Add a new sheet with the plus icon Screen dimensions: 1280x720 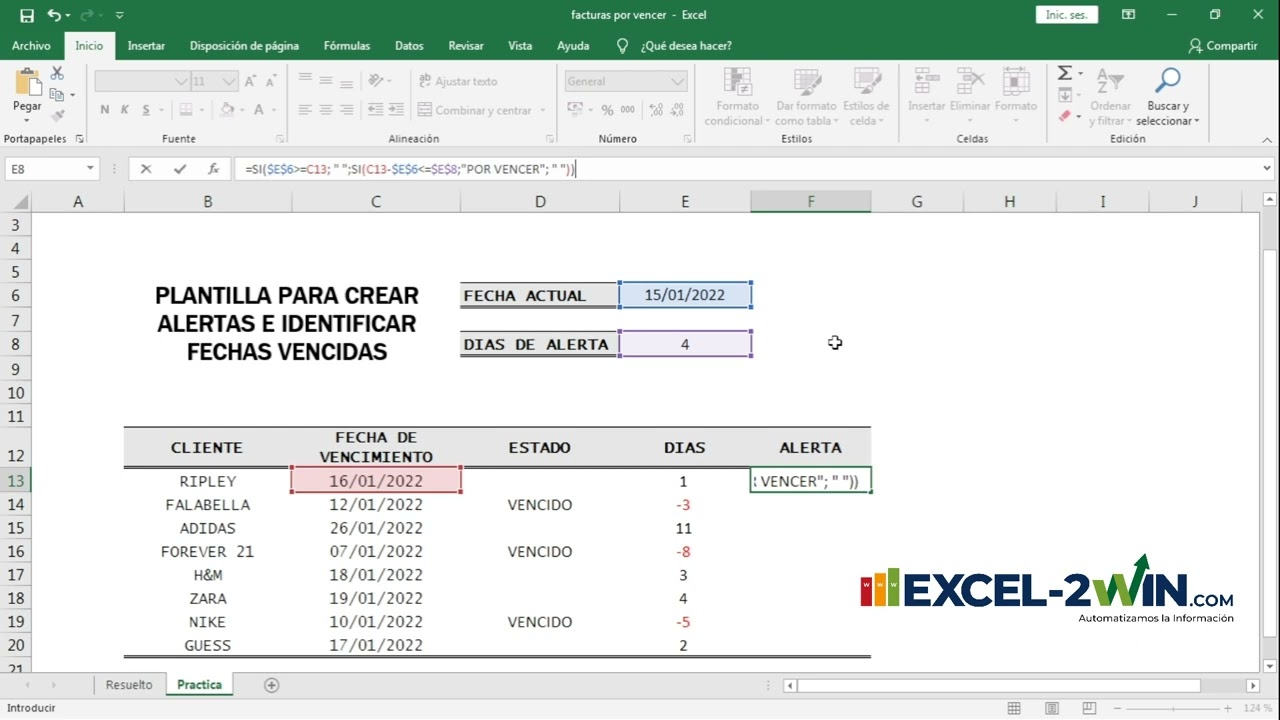click(271, 685)
